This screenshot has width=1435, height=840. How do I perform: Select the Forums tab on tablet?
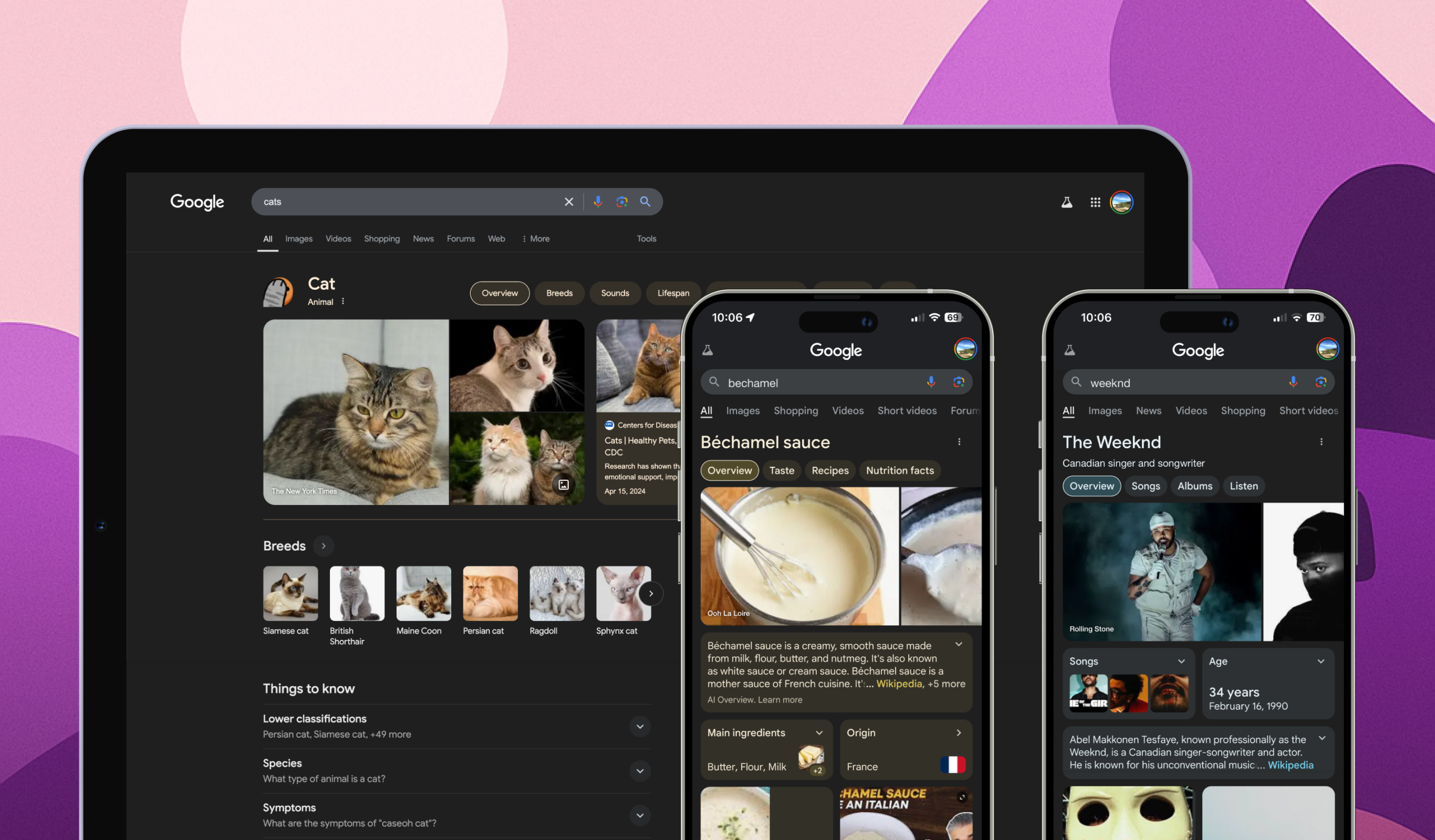(x=461, y=239)
